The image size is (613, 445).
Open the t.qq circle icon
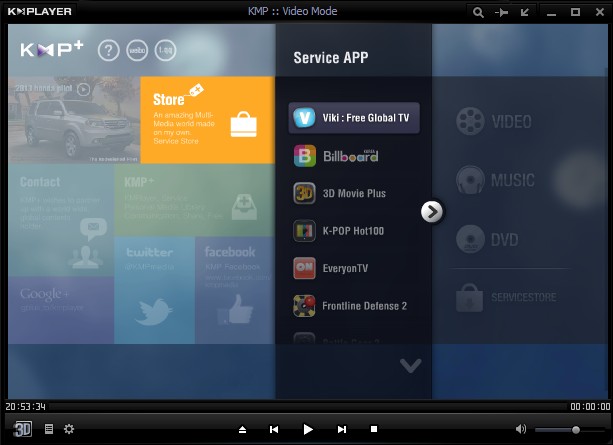(x=165, y=50)
